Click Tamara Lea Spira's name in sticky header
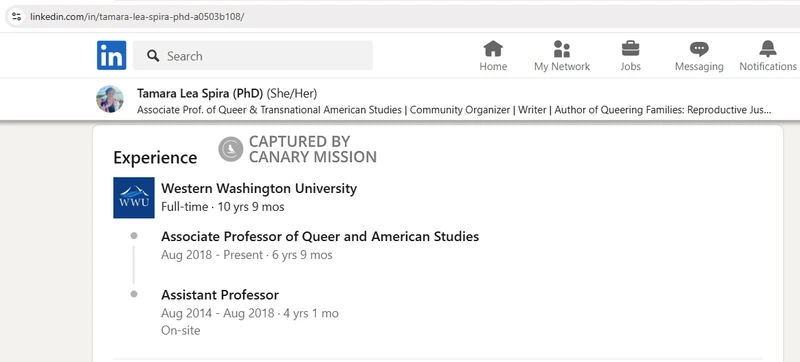Screen dimensions: 800x362 199,93
